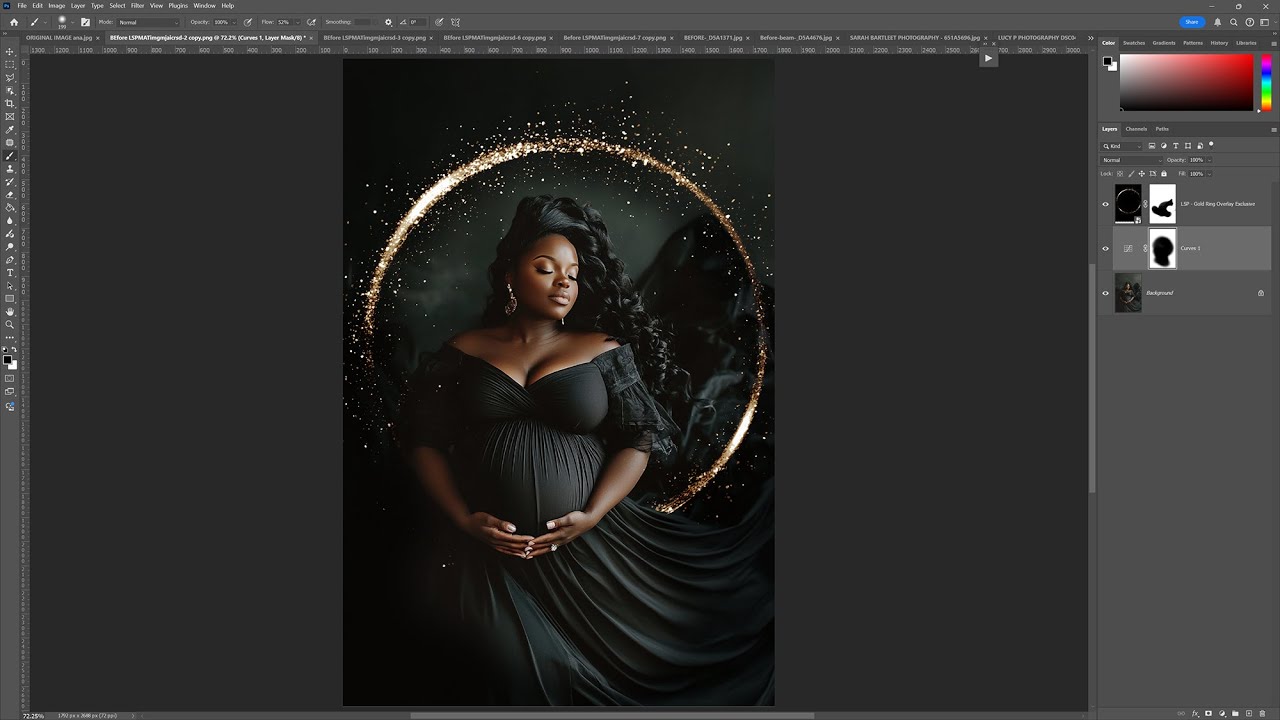
Task: Click the play button above canvas
Action: (x=988, y=58)
